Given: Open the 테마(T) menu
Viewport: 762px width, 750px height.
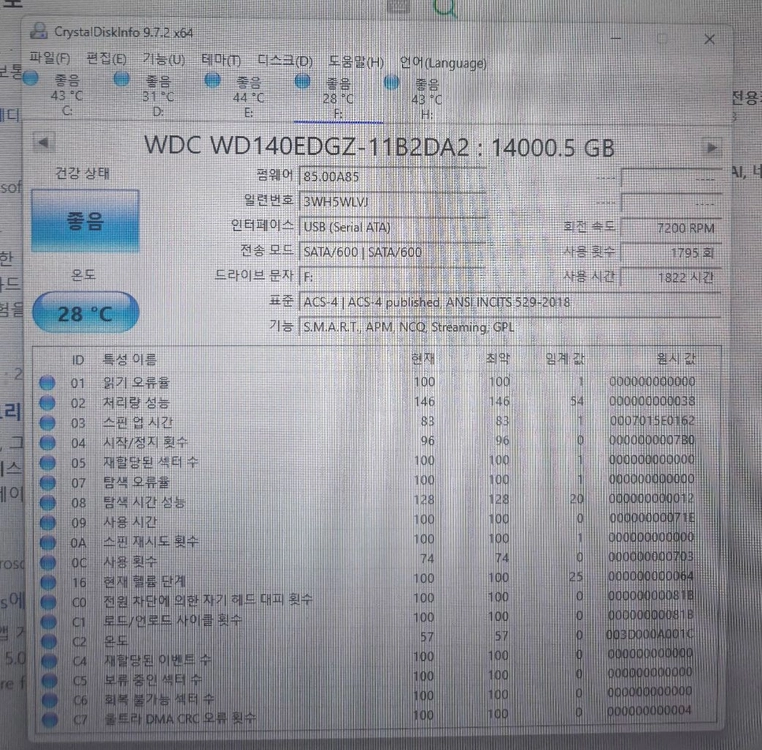Looking at the screenshot, I should tap(221, 60).
